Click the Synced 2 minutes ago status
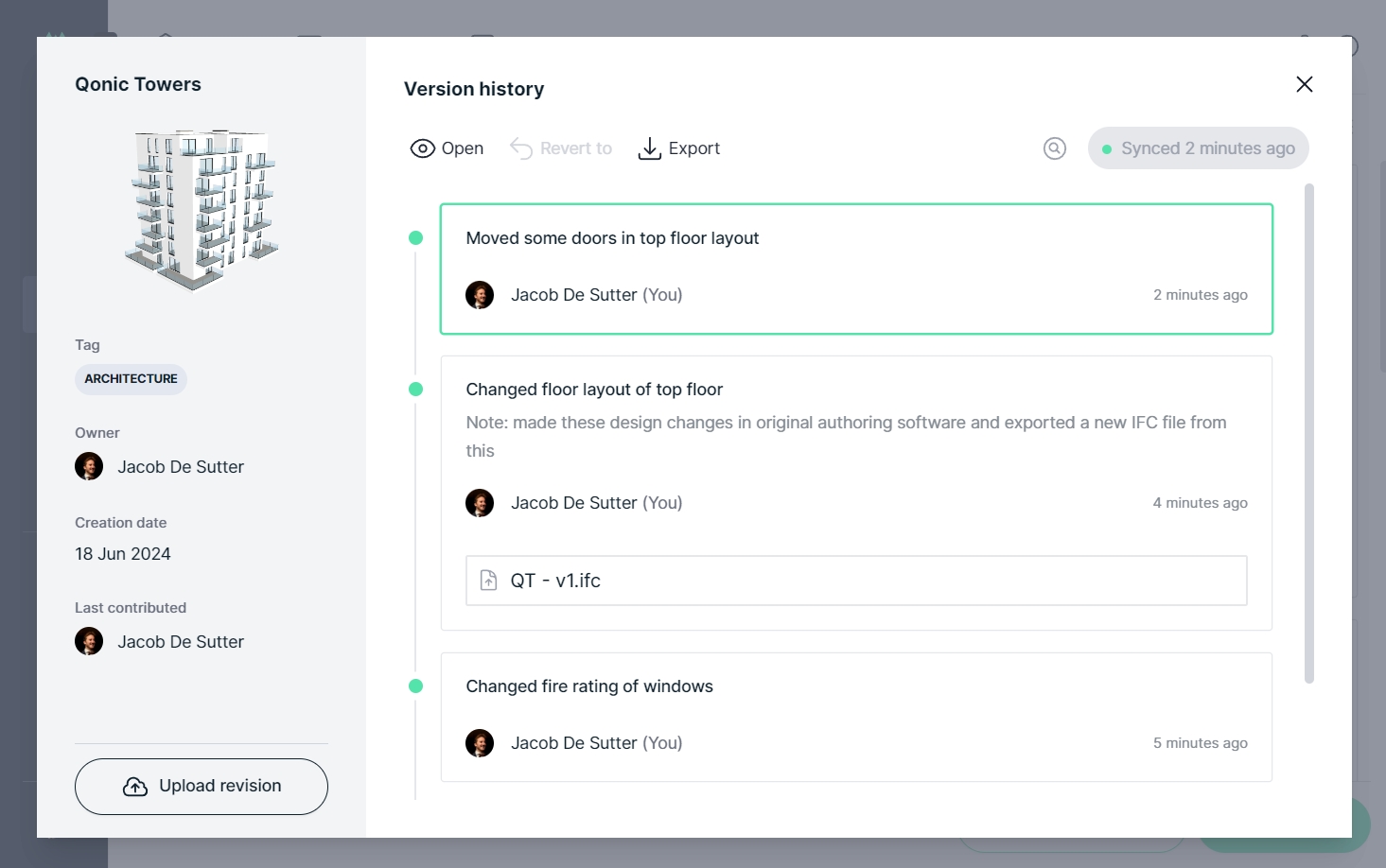 click(x=1198, y=148)
